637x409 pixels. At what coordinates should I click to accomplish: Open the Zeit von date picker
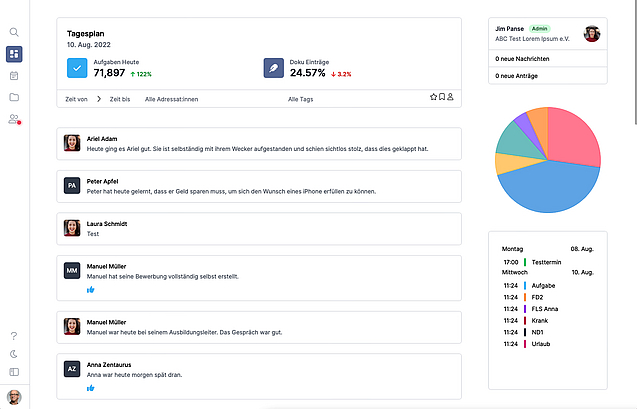tap(76, 99)
